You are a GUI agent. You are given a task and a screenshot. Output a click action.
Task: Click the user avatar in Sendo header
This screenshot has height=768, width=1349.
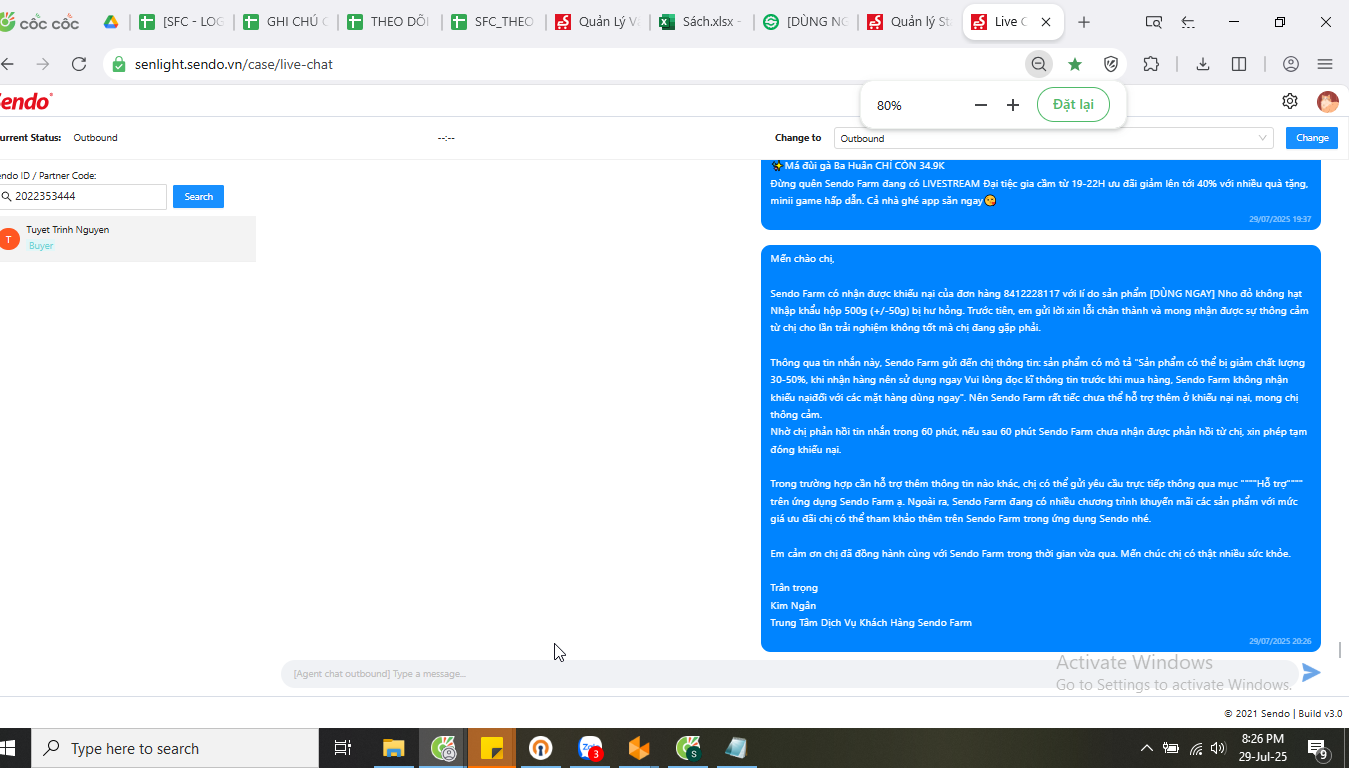point(1328,101)
